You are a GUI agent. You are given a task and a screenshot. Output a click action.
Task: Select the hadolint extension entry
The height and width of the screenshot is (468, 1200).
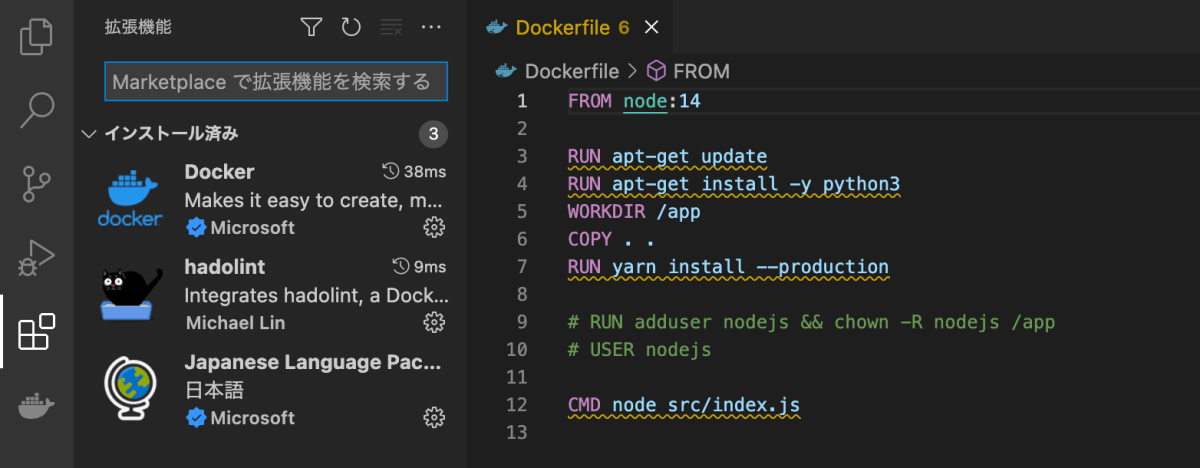tap(300, 295)
